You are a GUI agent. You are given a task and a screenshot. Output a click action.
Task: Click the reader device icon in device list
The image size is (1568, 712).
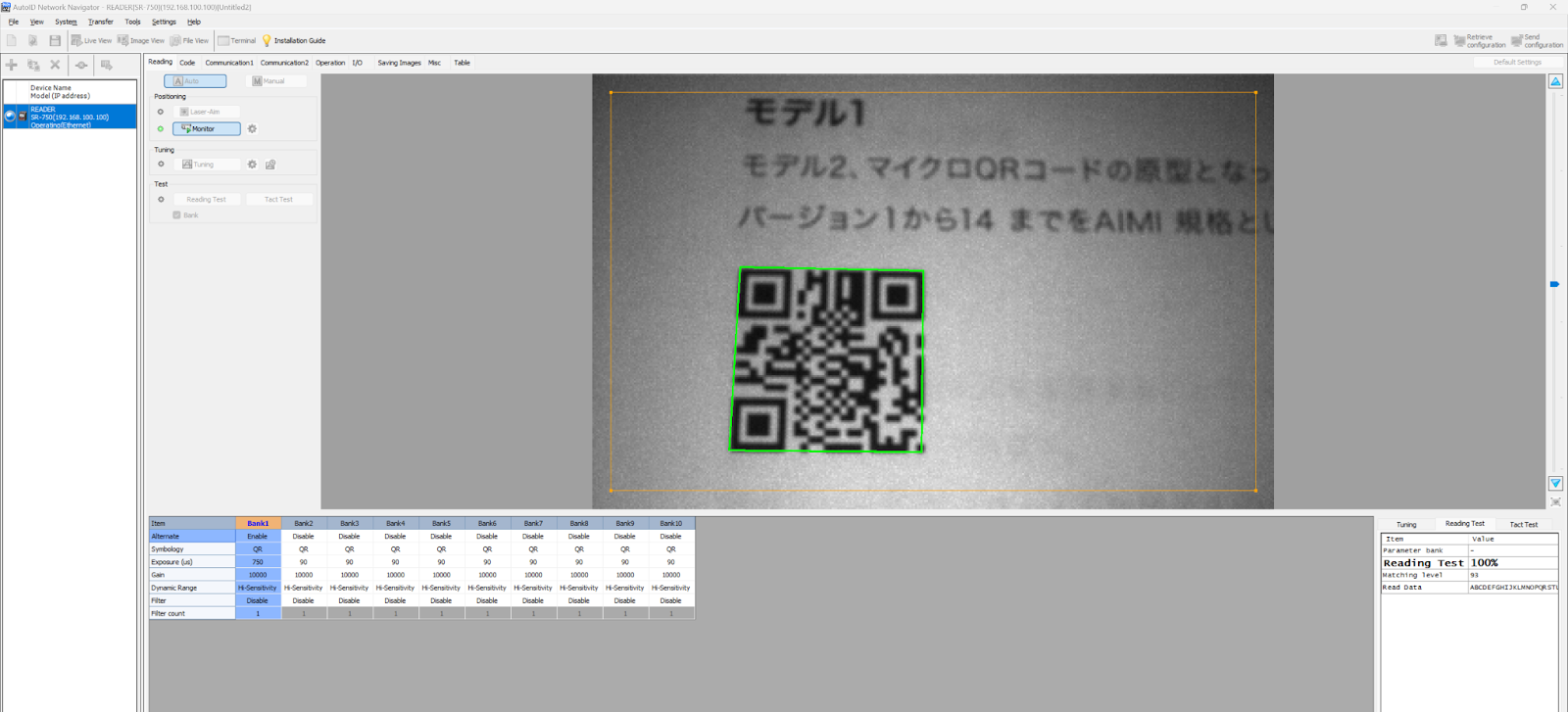pos(23,117)
